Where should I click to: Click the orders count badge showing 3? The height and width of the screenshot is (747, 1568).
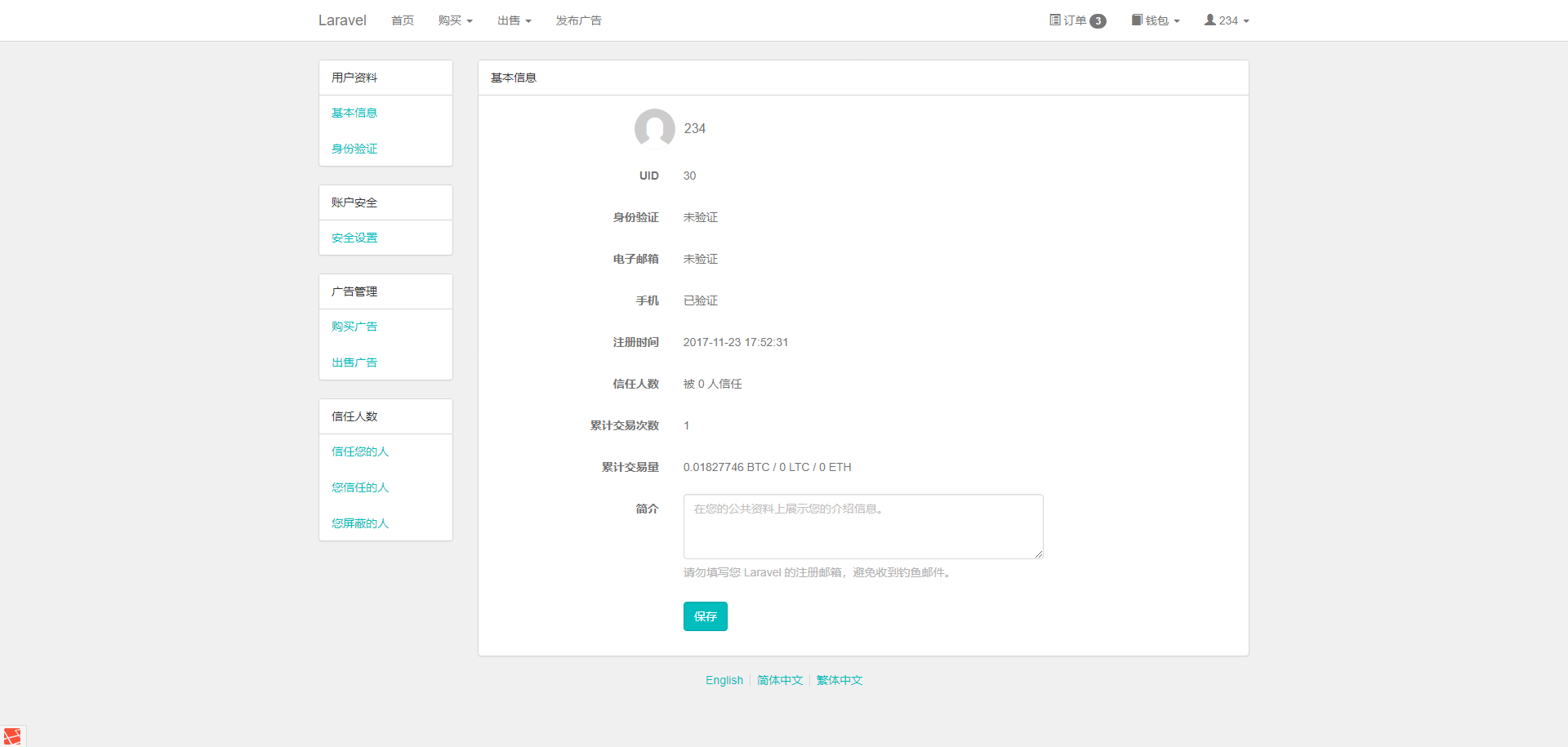(1098, 21)
